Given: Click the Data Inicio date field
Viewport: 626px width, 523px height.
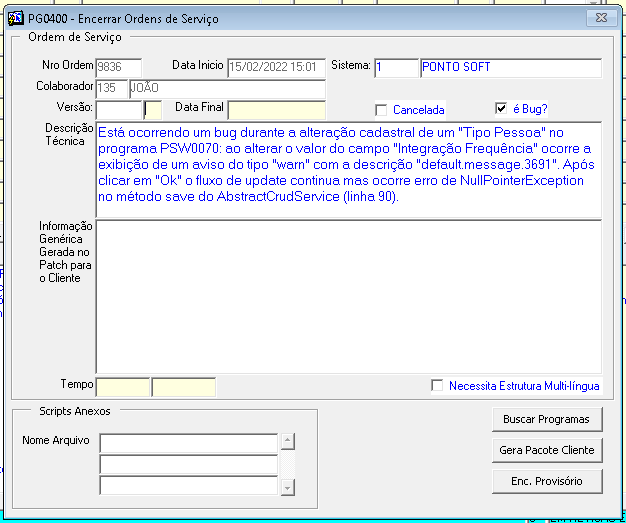Looking at the screenshot, I should (x=277, y=67).
